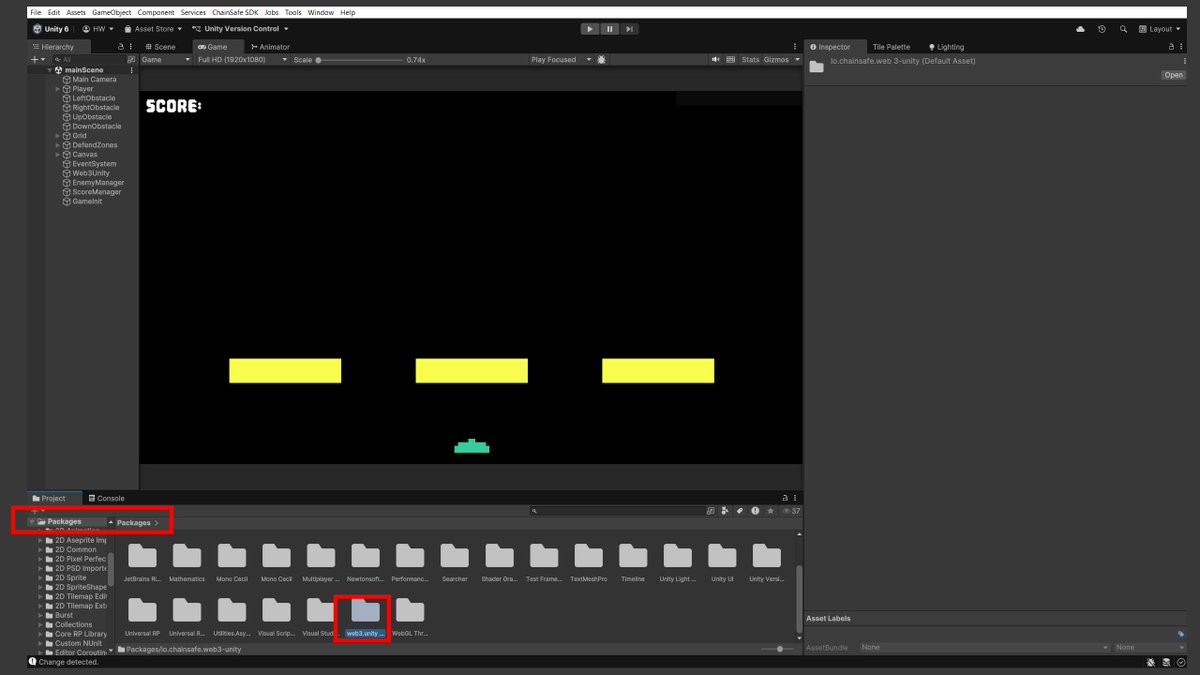Toggle the Hierarchy panel lock icon
1200x675 pixels.
[121, 47]
